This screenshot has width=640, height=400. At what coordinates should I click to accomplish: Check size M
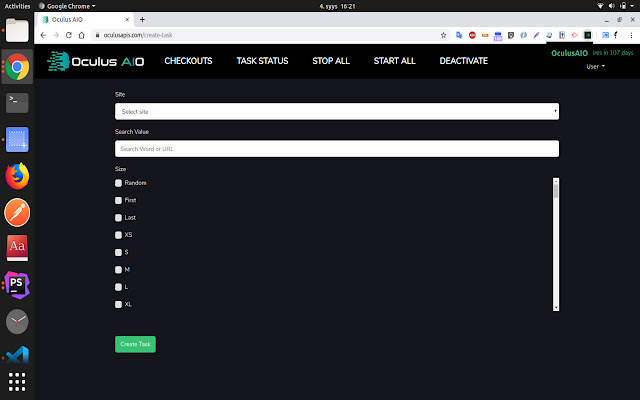[x=118, y=270]
